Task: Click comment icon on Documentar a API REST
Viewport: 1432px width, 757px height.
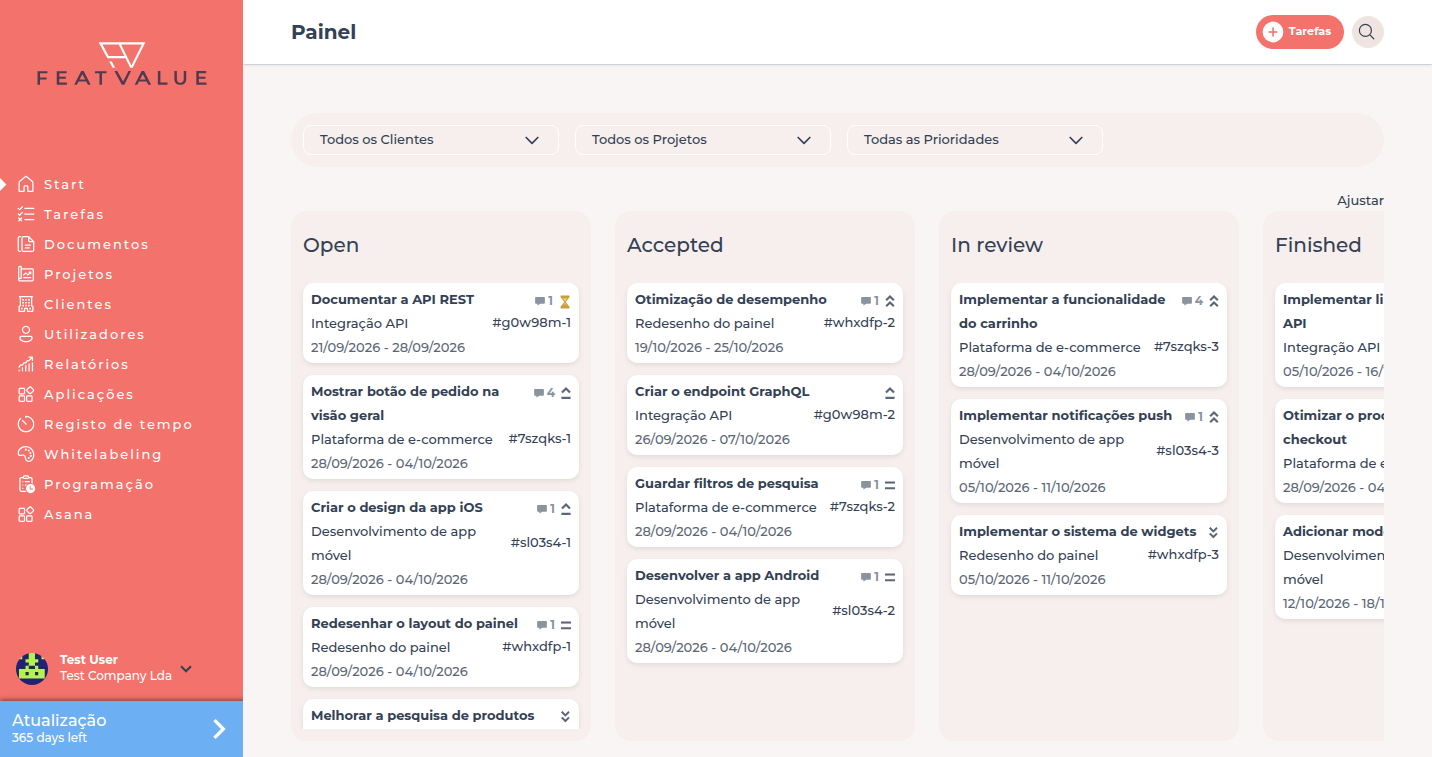Action: [540, 301]
